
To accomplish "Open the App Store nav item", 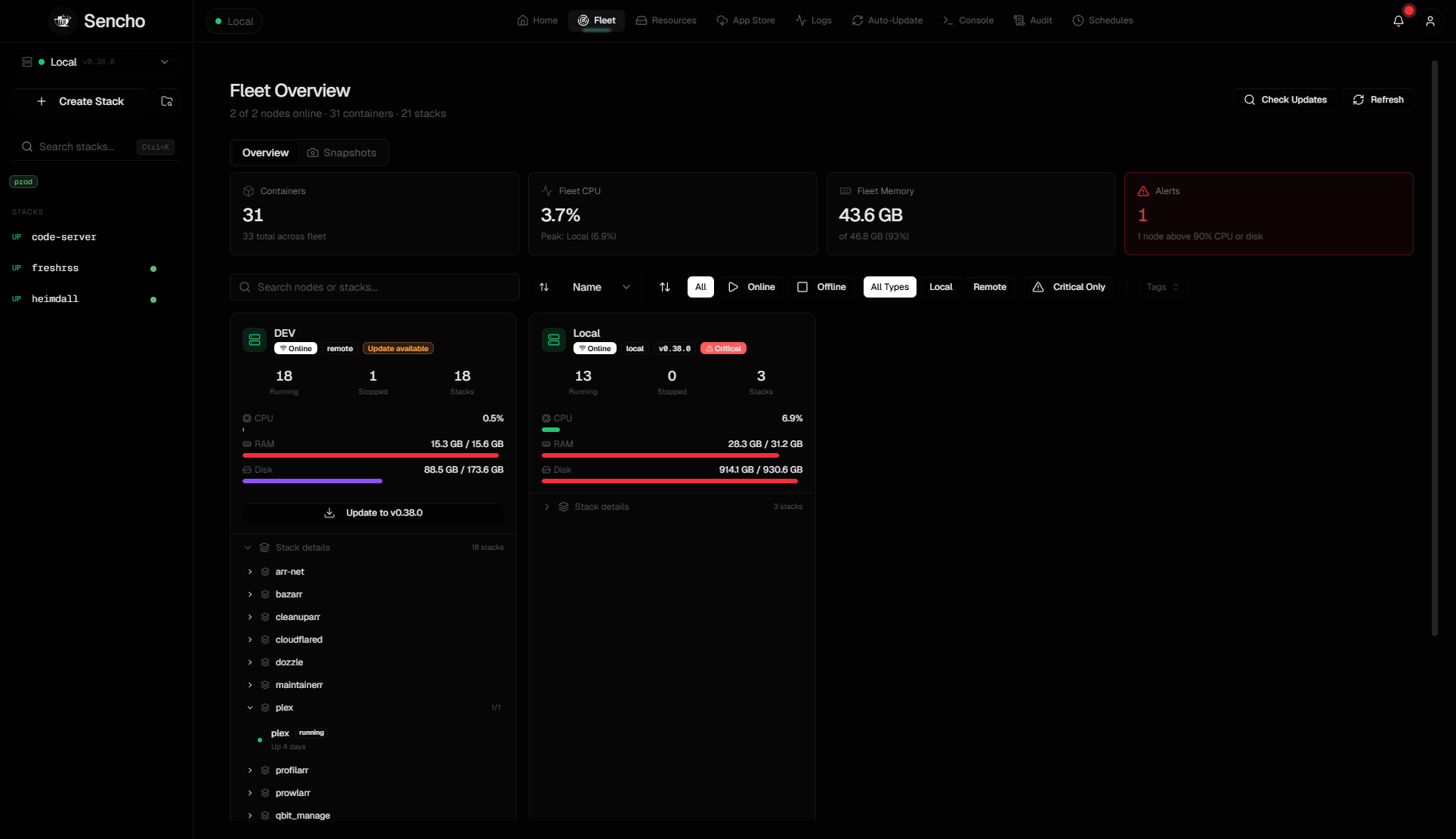I will [x=746, y=20].
